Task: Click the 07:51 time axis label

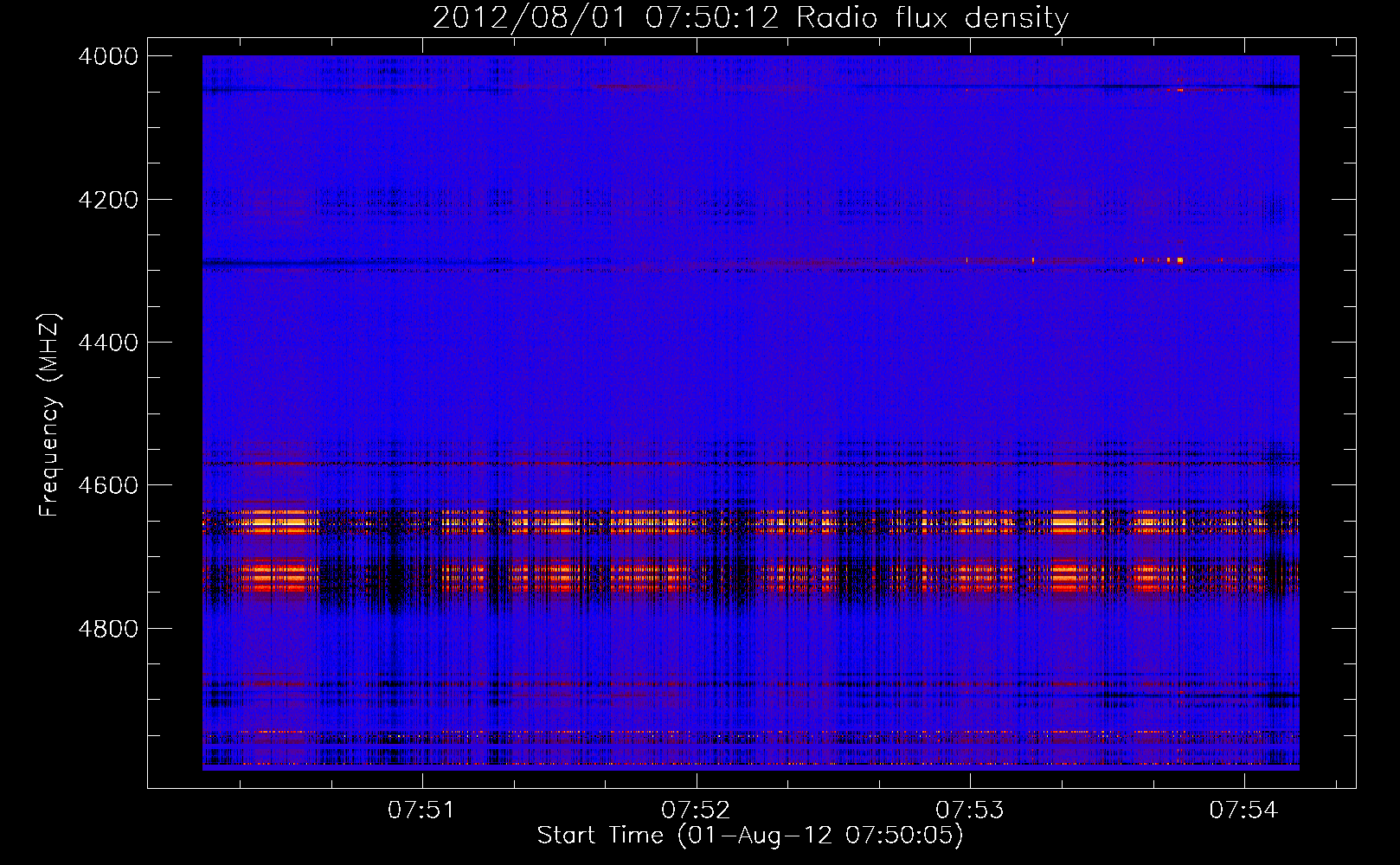Action: 421,811
